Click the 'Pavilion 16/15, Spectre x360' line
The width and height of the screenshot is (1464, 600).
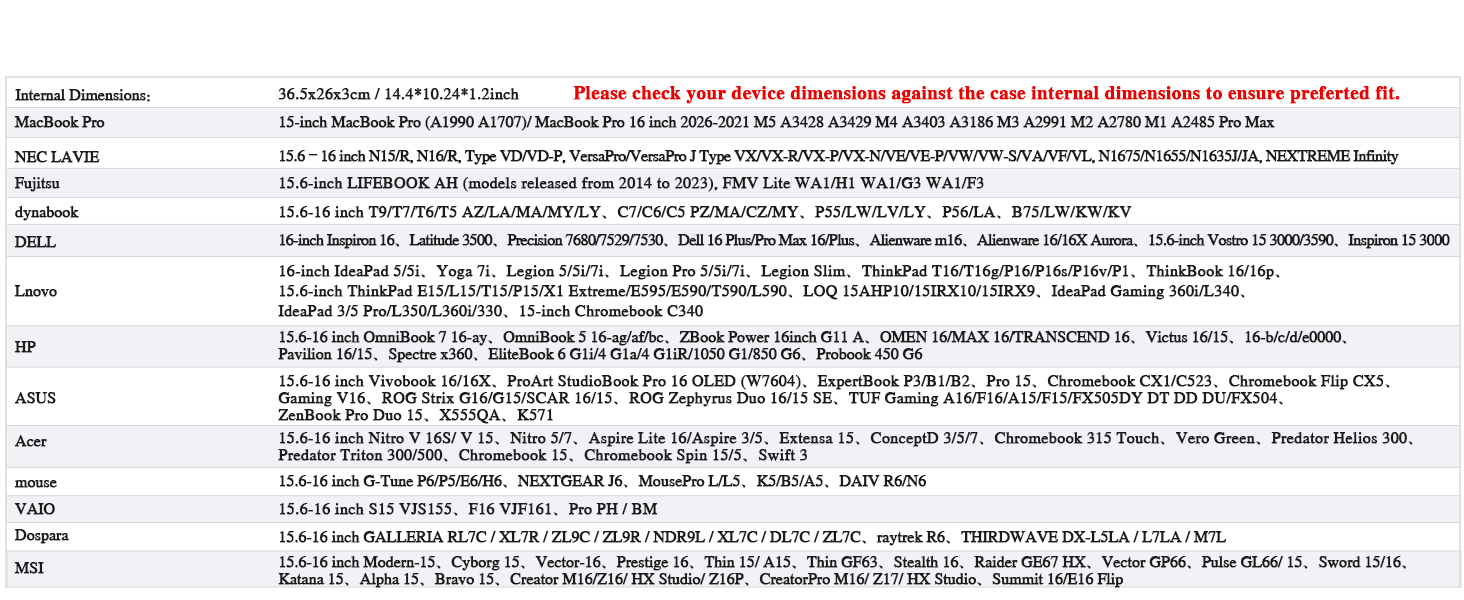[x=600, y=354]
